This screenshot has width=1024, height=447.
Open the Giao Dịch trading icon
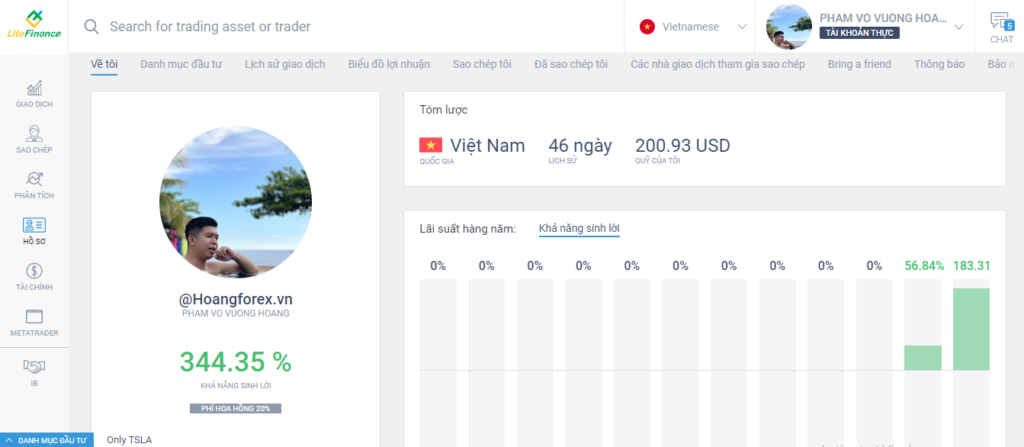pos(34,88)
